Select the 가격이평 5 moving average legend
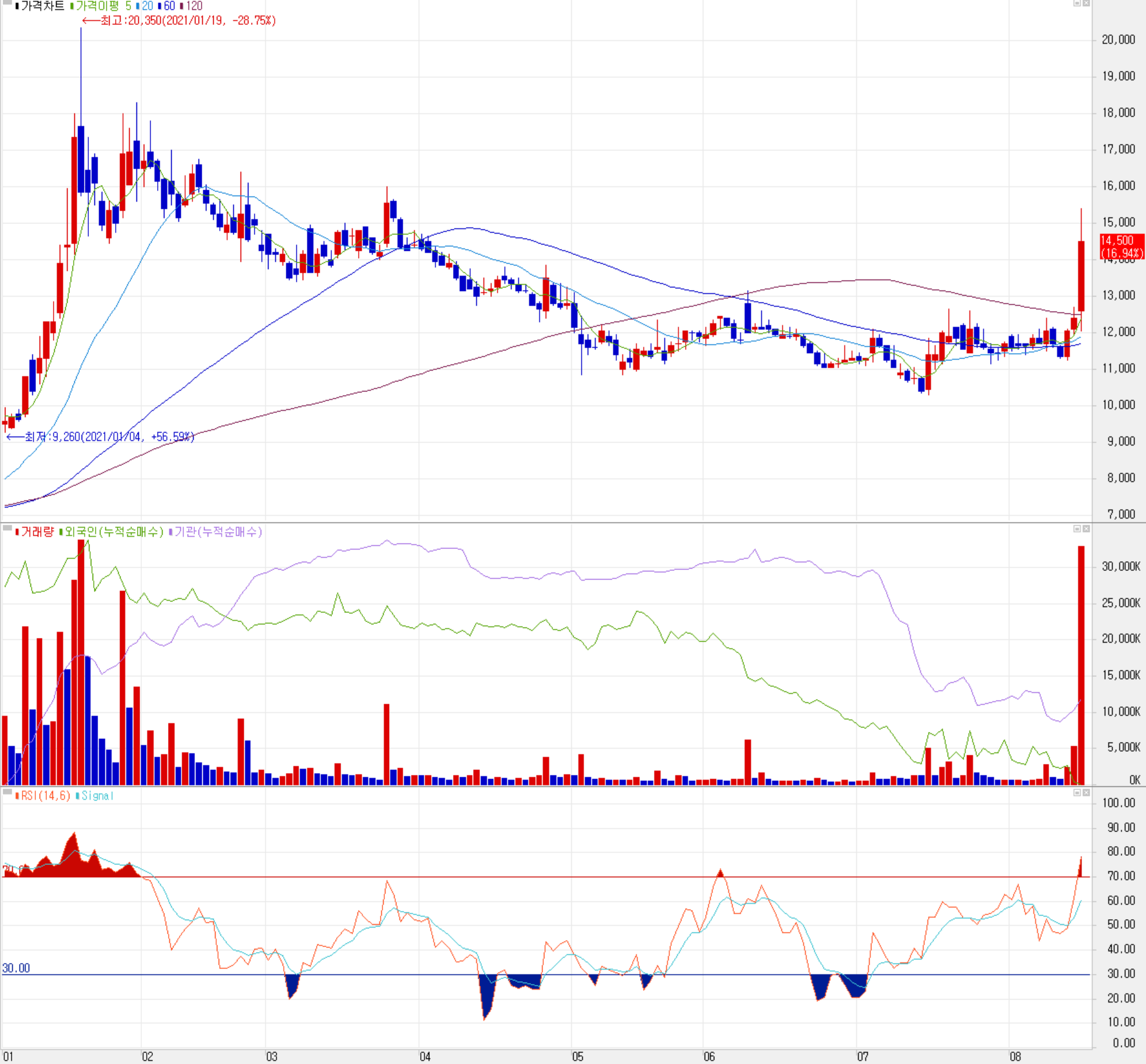Screen dimensions: 1146x1064 coord(104,6)
